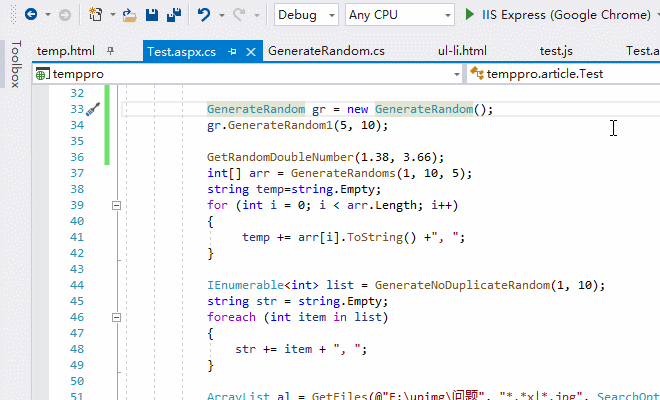Image resolution: width=660 pixels, height=400 pixels.
Task: Switch to the temp.html tab
Action: (66, 51)
